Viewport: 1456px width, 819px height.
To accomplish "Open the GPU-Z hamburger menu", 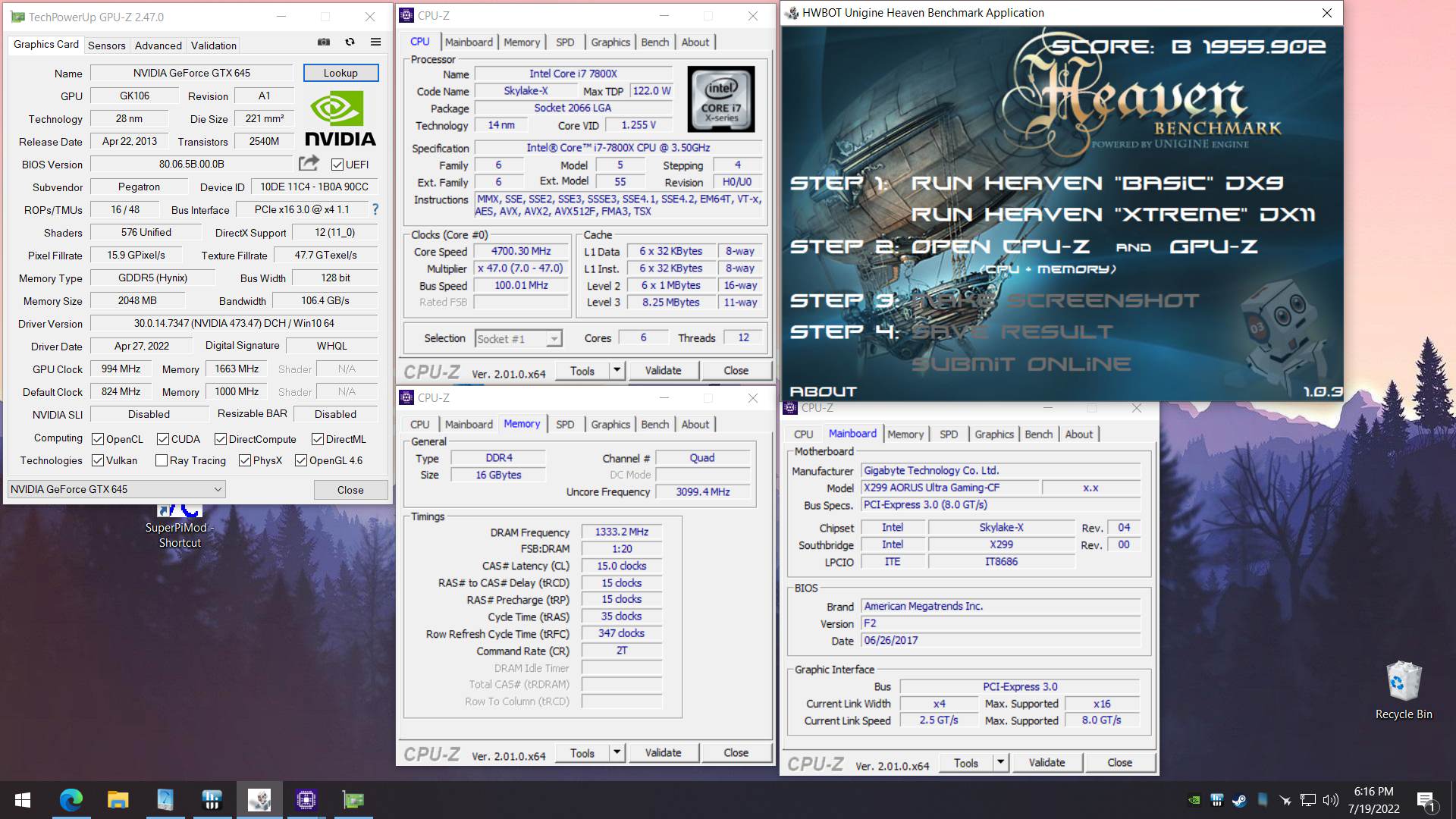I will click(375, 42).
